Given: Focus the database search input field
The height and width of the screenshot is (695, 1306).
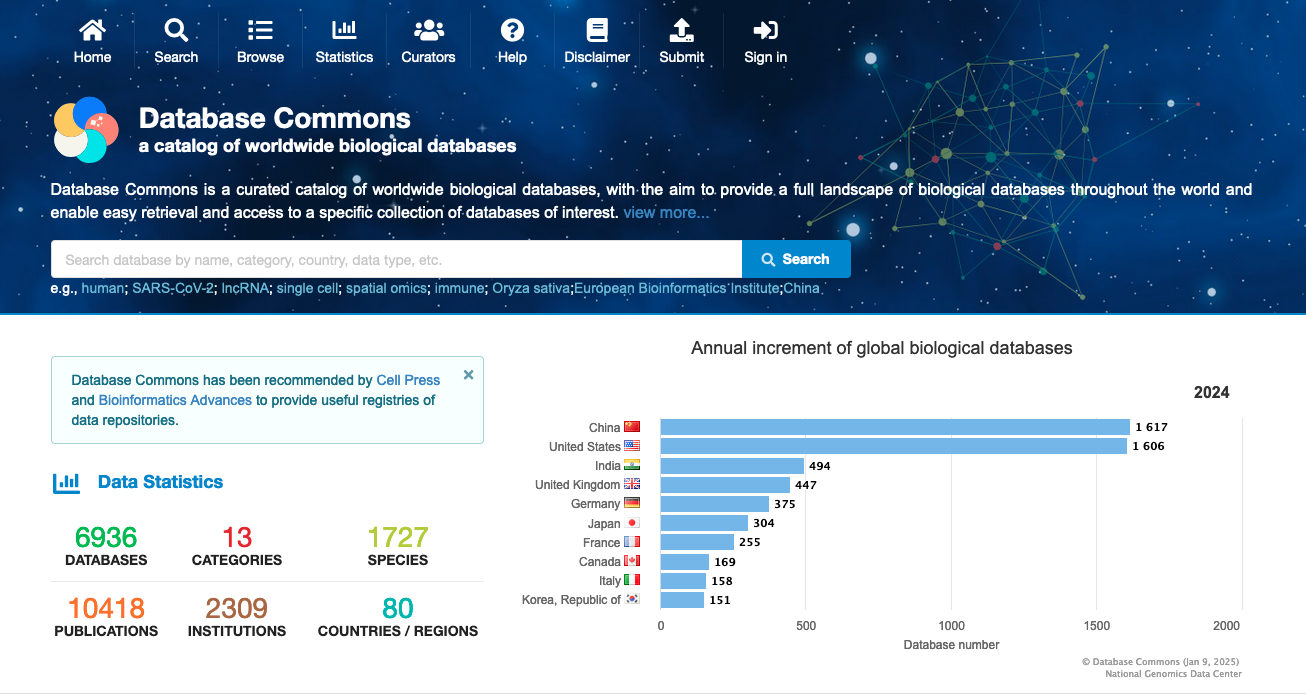Looking at the screenshot, I should click(x=396, y=260).
